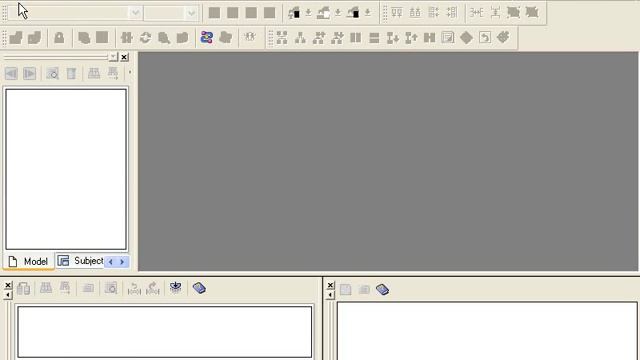Click the magnifier search icon in the explorer toolbar
This screenshot has width=640, height=360.
[x=52, y=74]
